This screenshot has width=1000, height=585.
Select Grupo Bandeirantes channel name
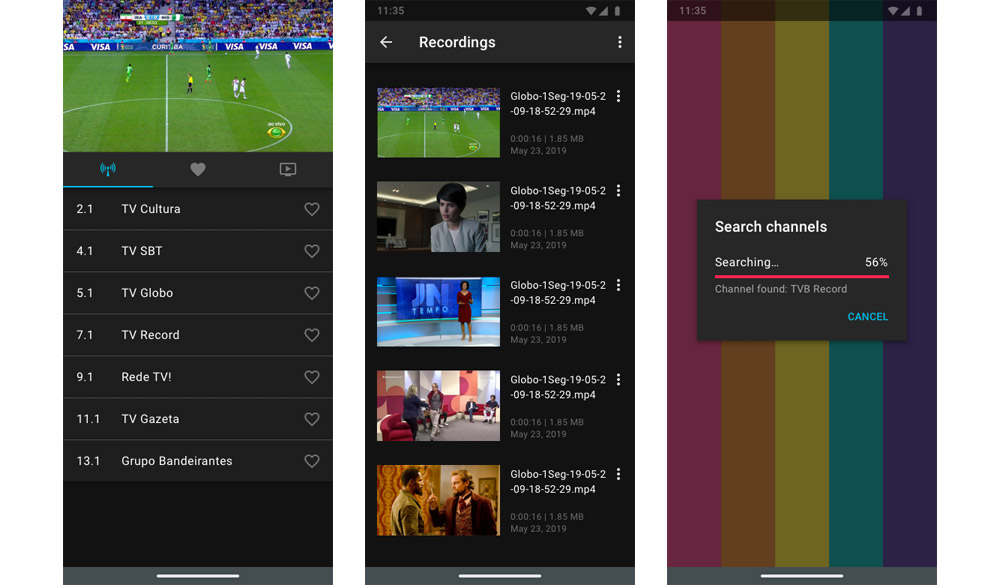point(177,461)
